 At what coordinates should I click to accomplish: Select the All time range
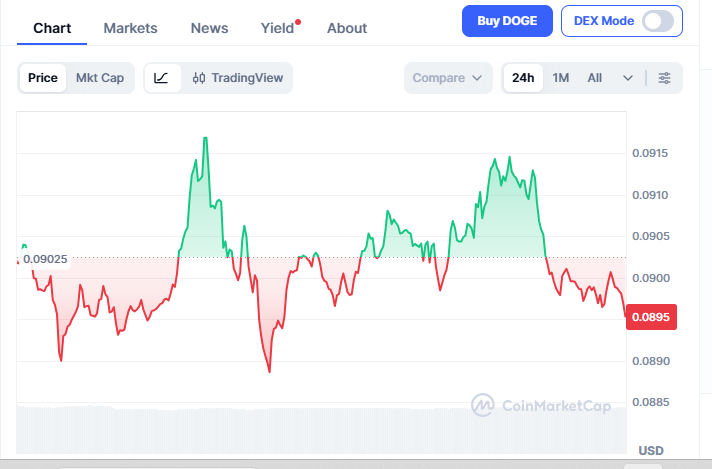coord(594,78)
